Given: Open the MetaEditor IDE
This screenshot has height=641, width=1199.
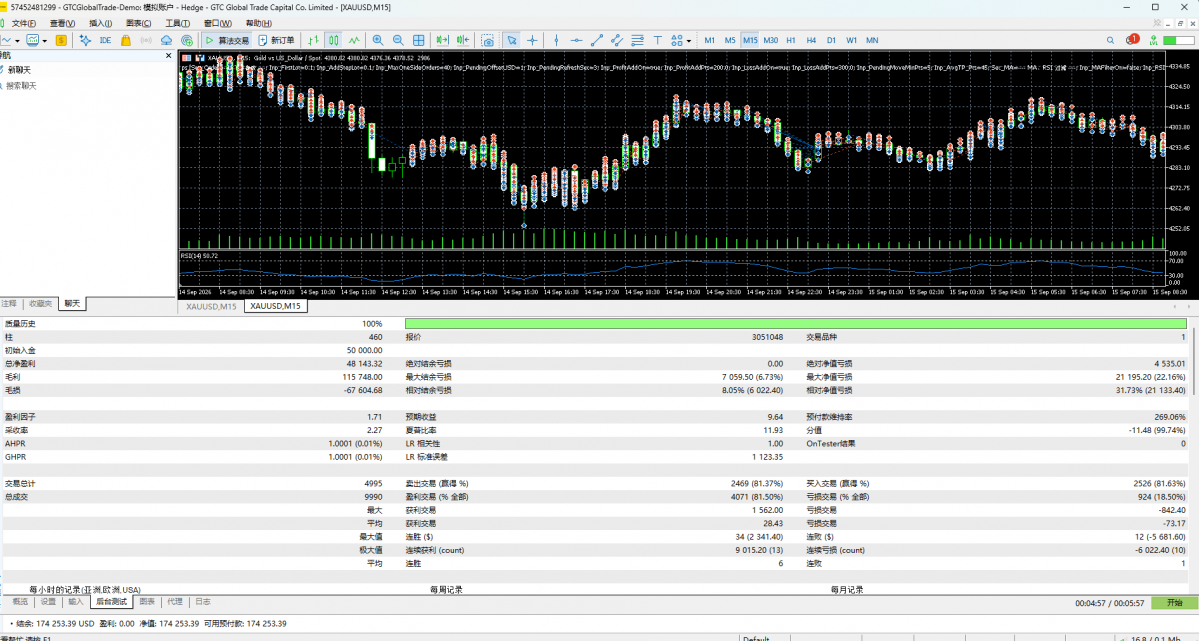Looking at the screenshot, I should (x=106, y=40).
